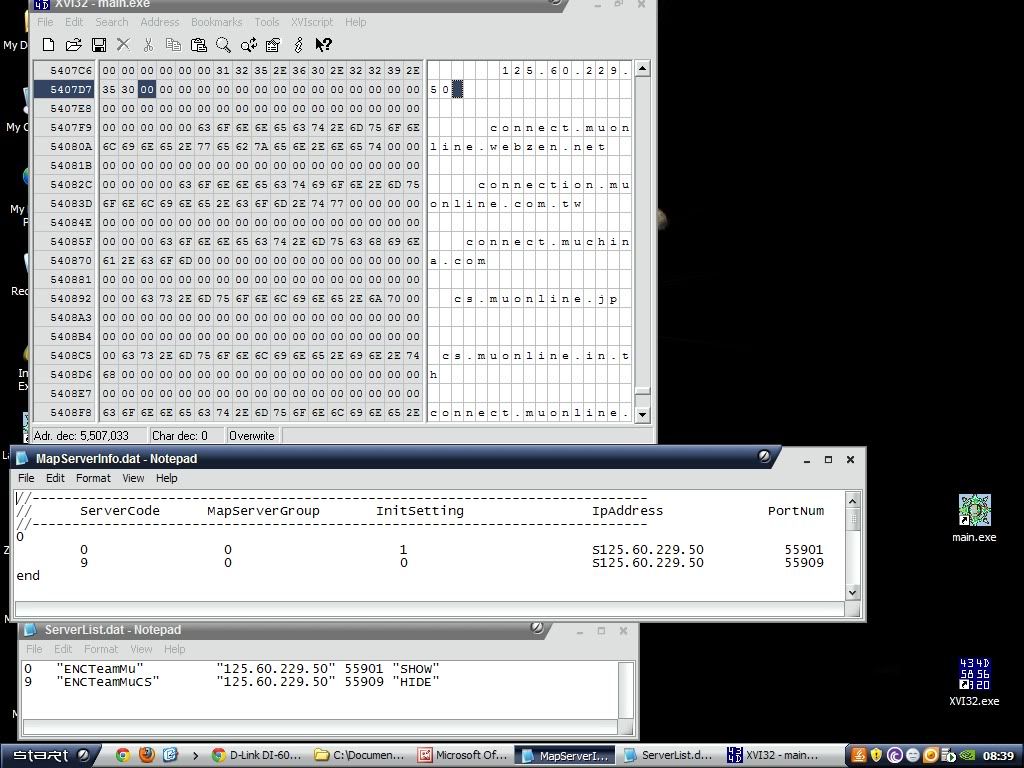Click scroll down arrow in hex editor
Viewport: 1024px width, 768px height.
point(642,414)
